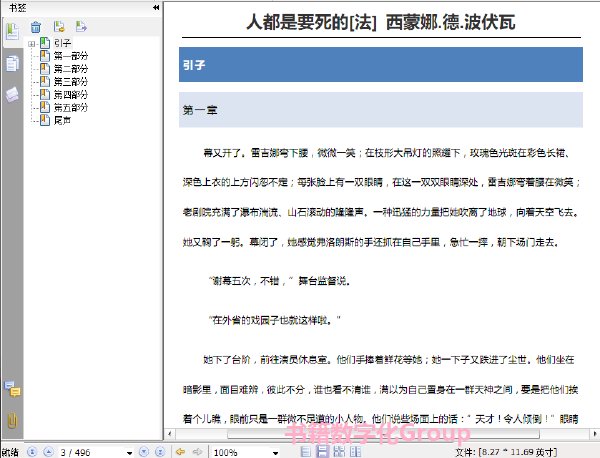Click the horizontal scrollbar left arrow
This screenshot has height=458, width=600.
pos(170,434)
